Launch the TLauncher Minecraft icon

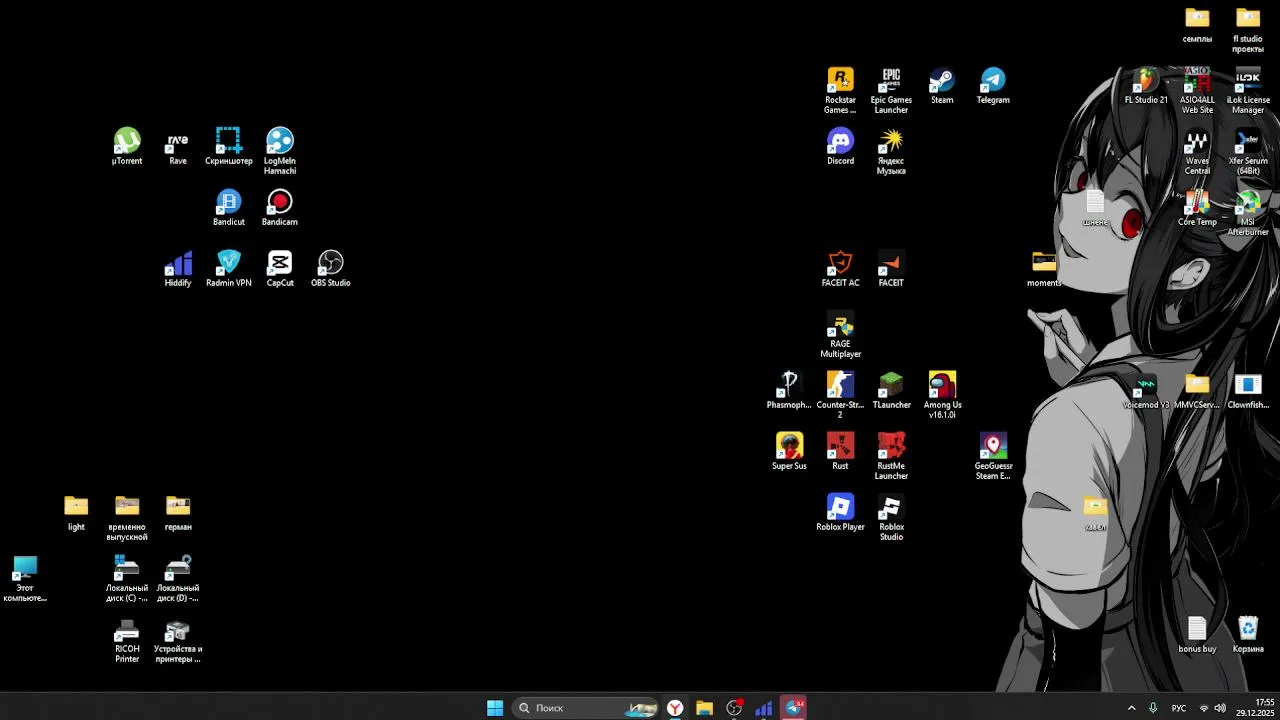coord(891,390)
